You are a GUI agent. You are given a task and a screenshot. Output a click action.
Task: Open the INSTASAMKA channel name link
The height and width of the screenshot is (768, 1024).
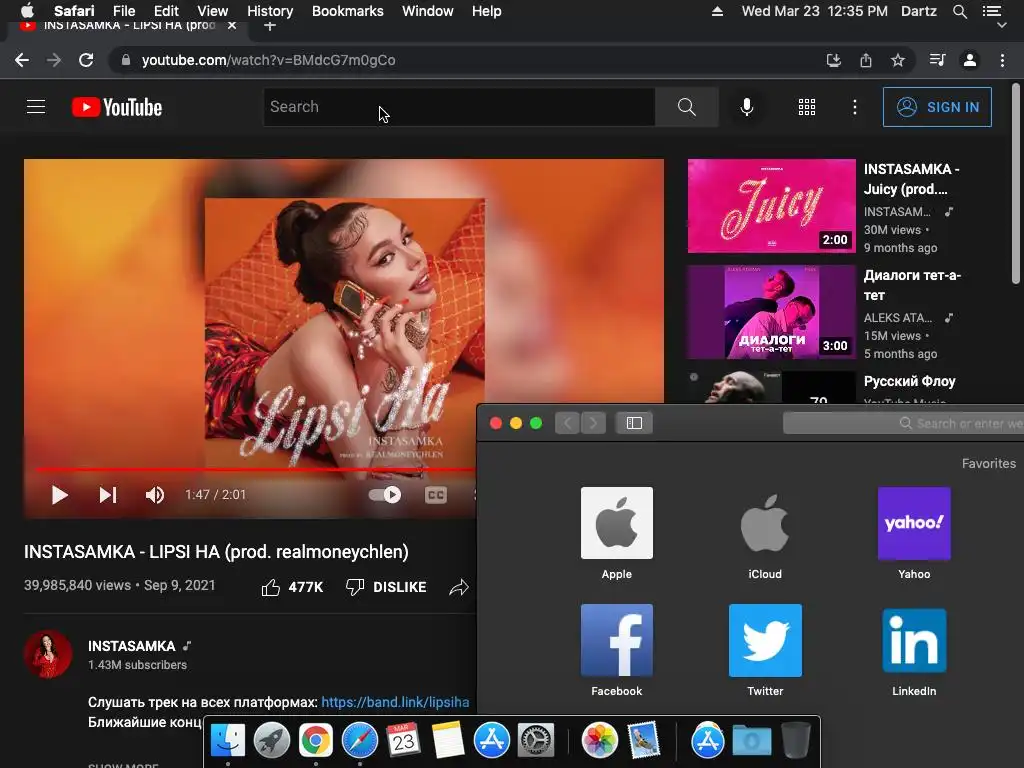tap(132, 646)
